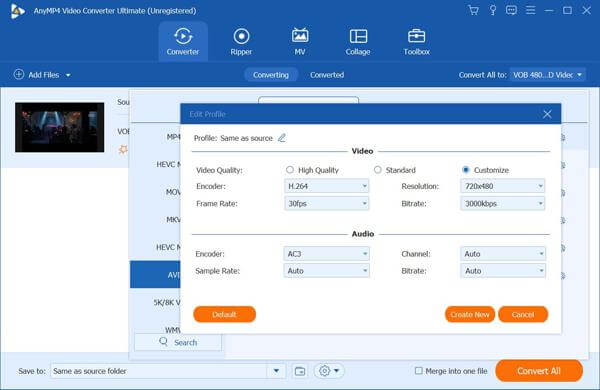Viewport: 600px width, 390px height.
Task: Open the Sample Rate dropdown
Action: click(x=327, y=271)
